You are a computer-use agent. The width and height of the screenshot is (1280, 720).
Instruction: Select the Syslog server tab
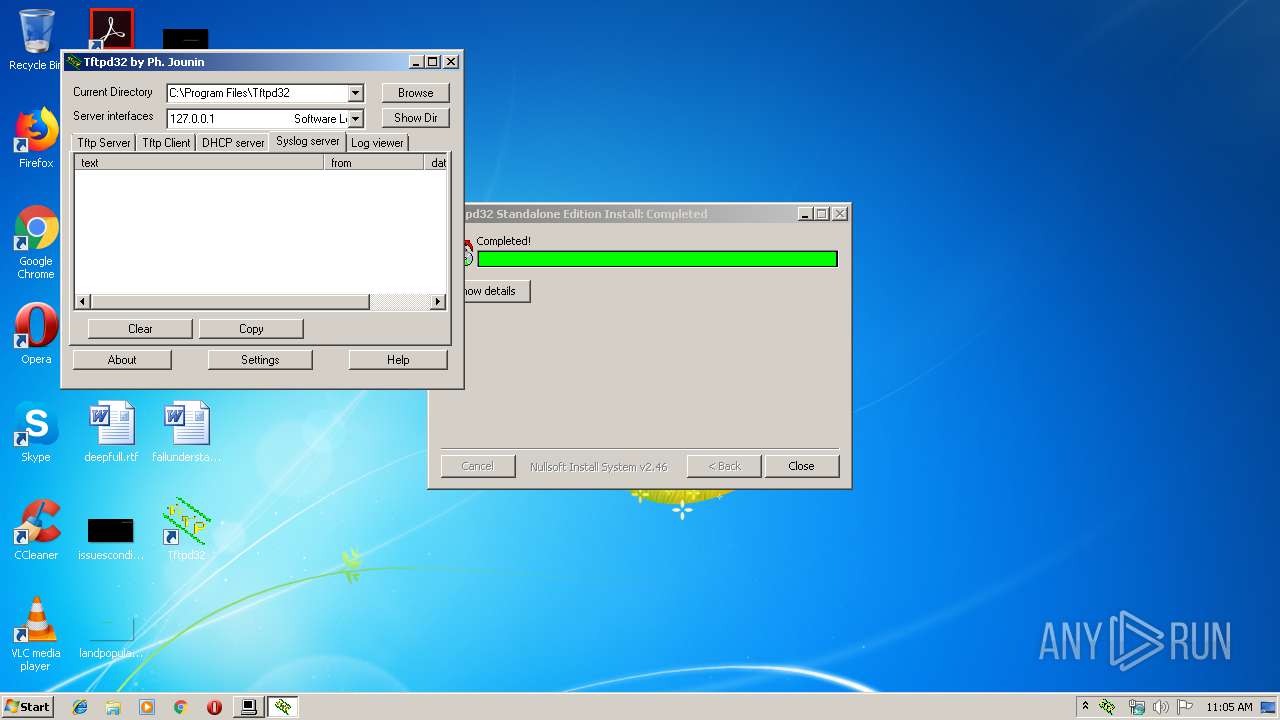coord(308,141)
